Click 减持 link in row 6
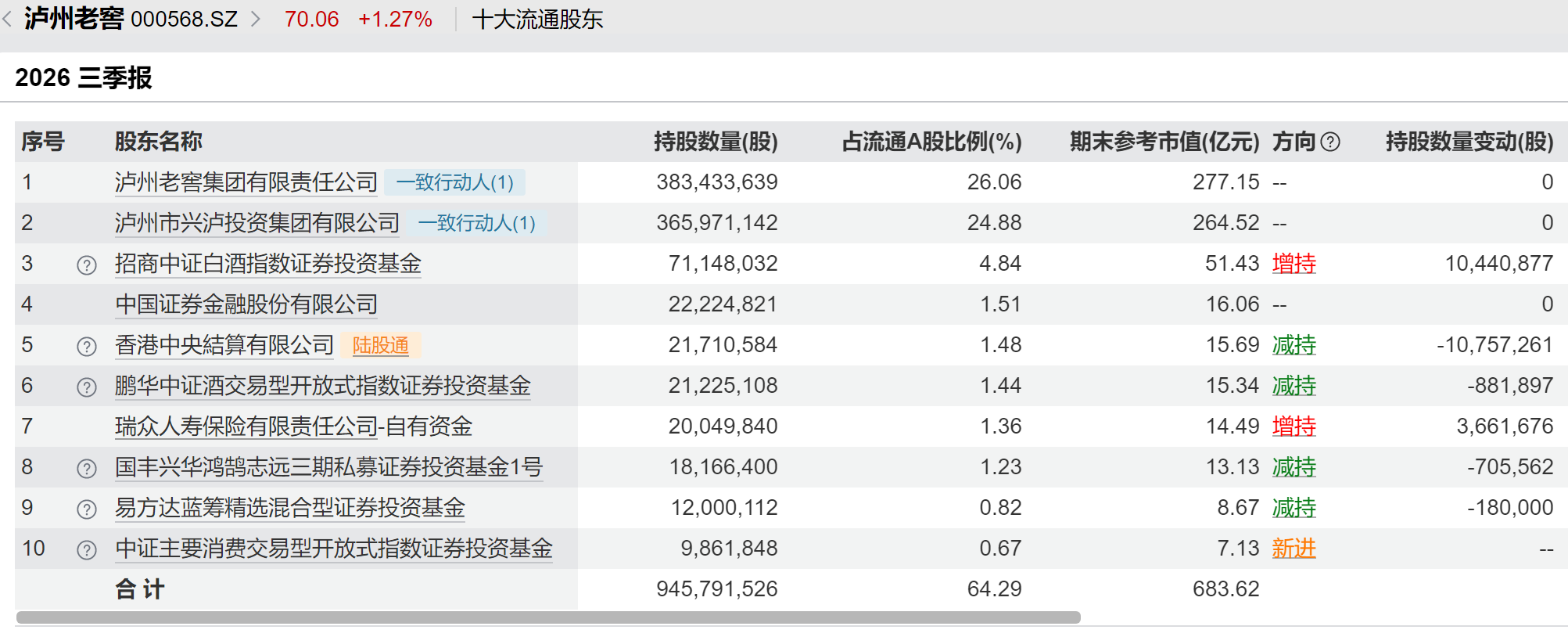The image size is (1568, 637). coord(1294,386)
